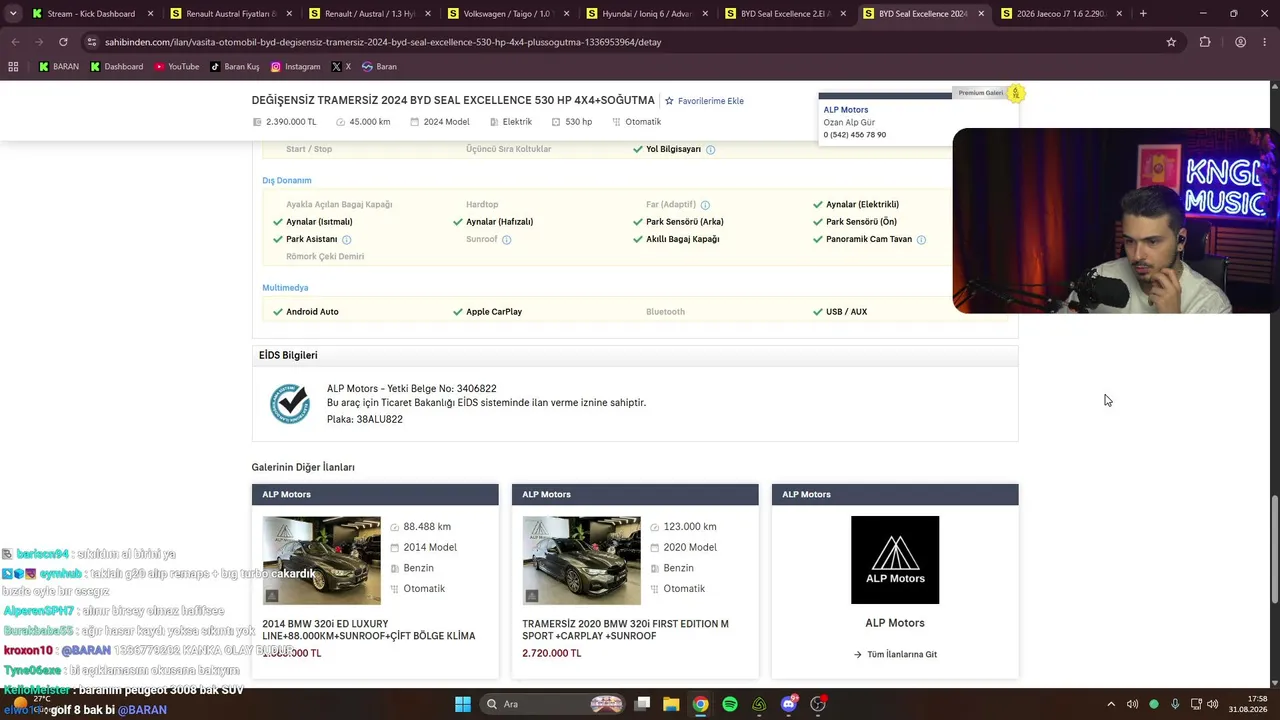Open a new browser tab

[1143, 14]
